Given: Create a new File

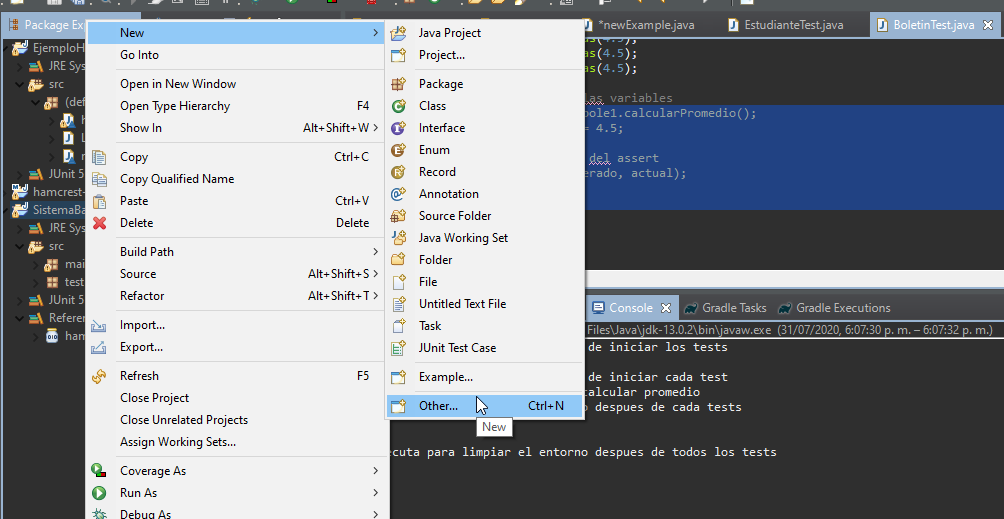Looking at the screenshot, I should point(484,282).
